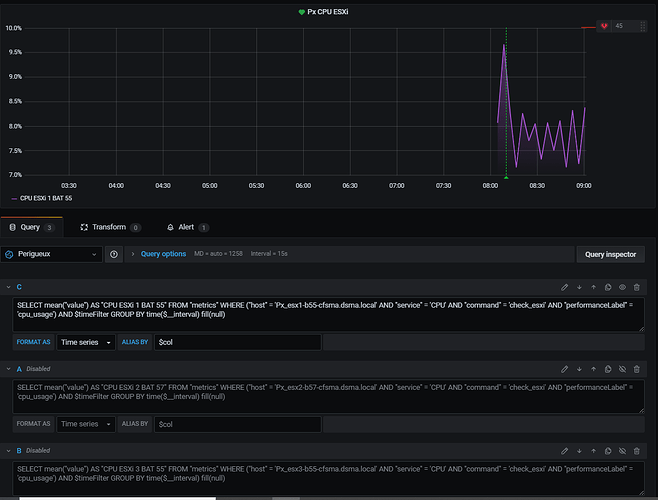Move query C down
Image resolution: width=658 pixels, height=500 pixels.
click(579, 287)
